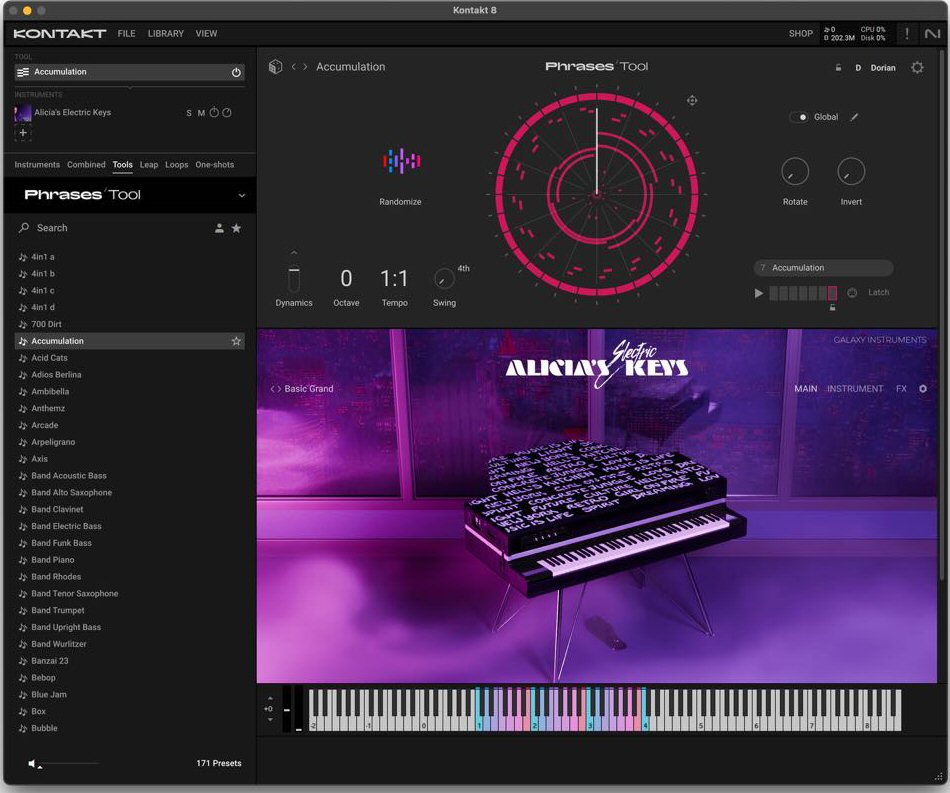950x793 pixels.
Task: Click the pencil edit icon beside Global
Action: 854,117
